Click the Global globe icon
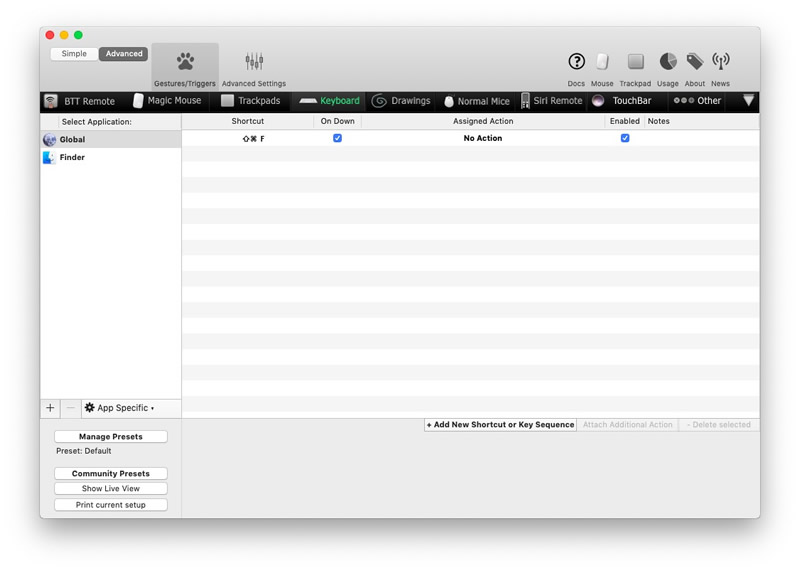This screenshot has width=800, height=571. 49,139
